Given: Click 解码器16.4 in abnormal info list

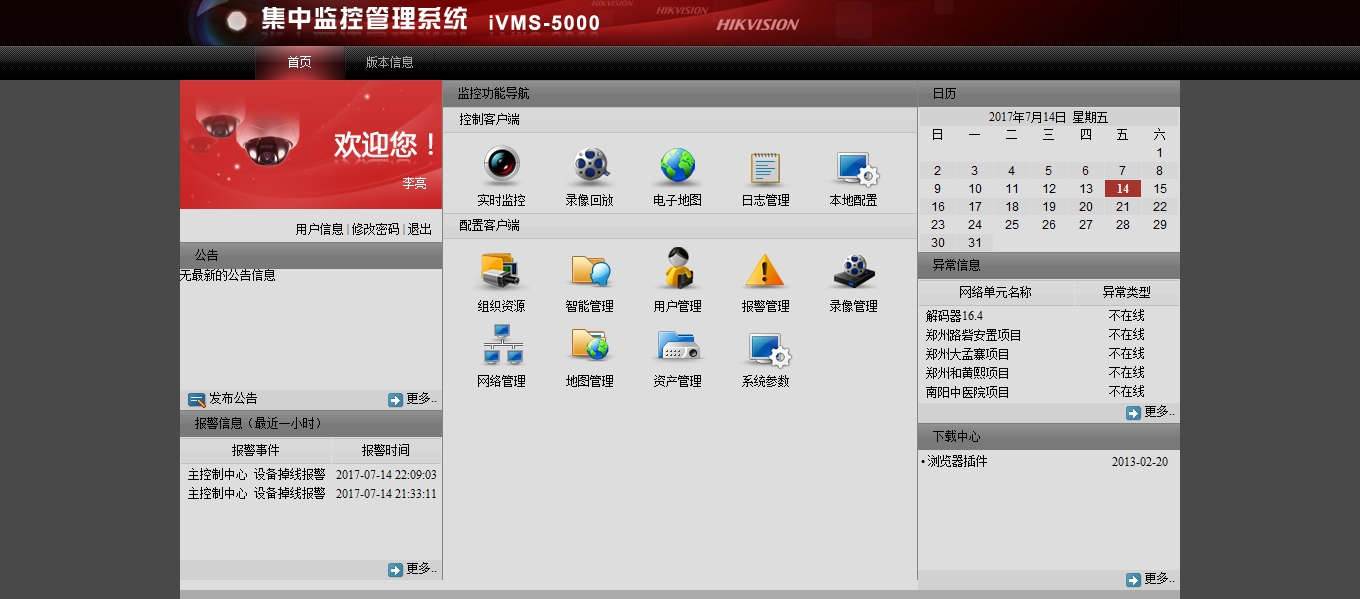Looking at the screenshot, I should pyautogui.click(x=954, y=316).
